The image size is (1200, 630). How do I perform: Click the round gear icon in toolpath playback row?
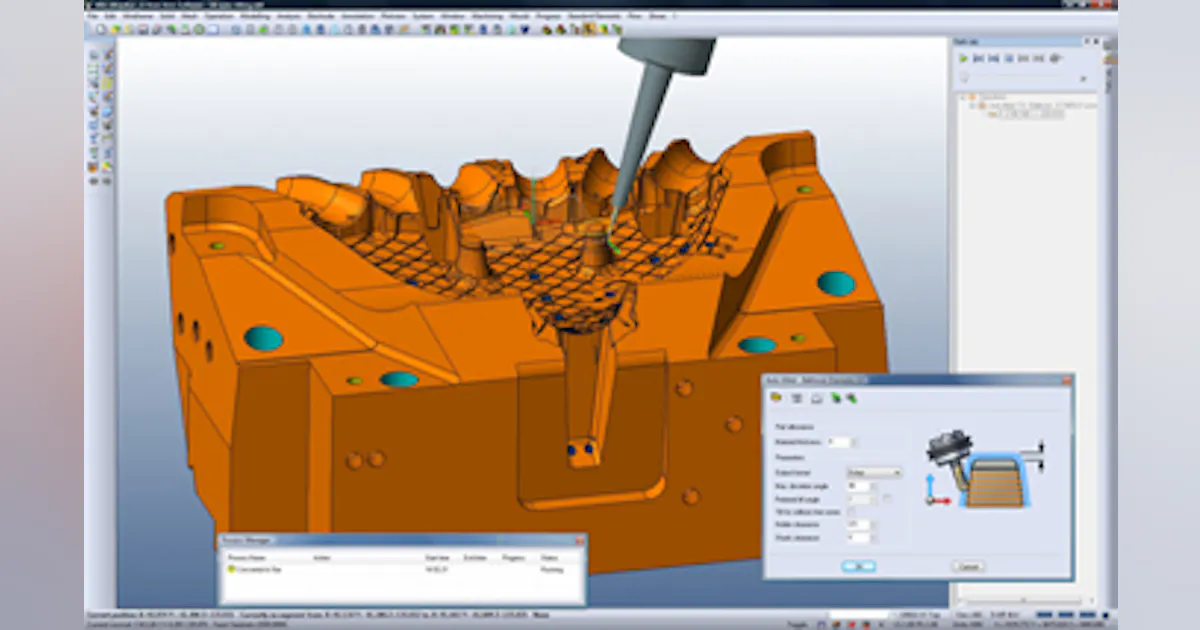[x=1054, y=59]
